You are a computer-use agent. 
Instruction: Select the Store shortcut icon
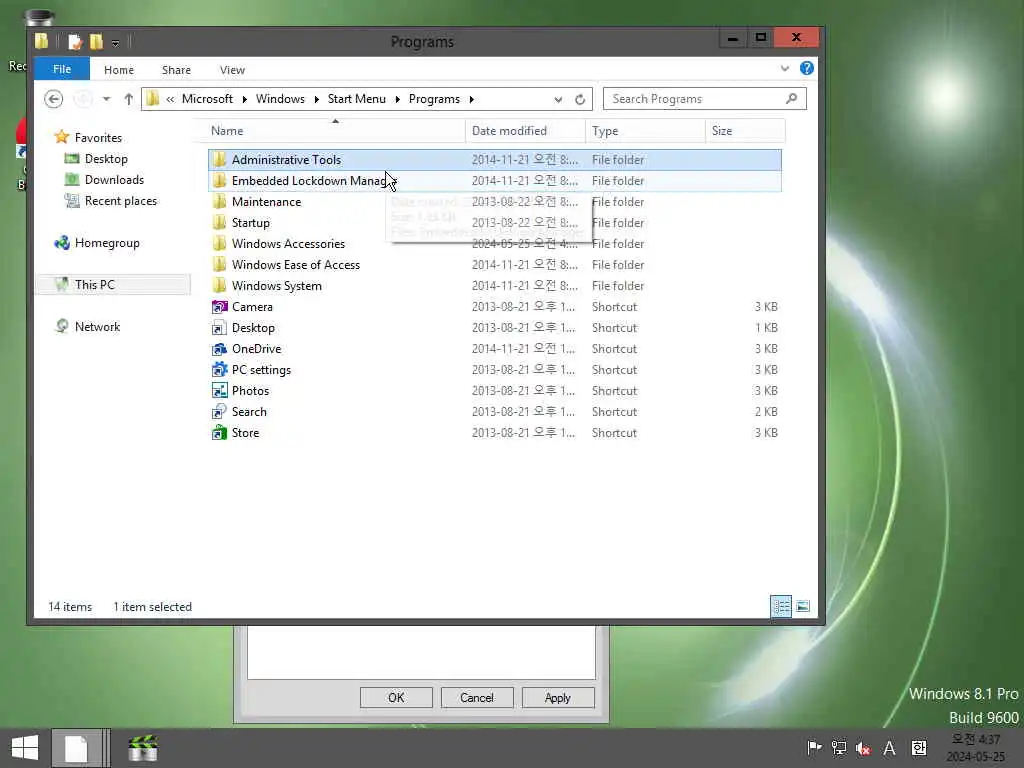[219, 432]
